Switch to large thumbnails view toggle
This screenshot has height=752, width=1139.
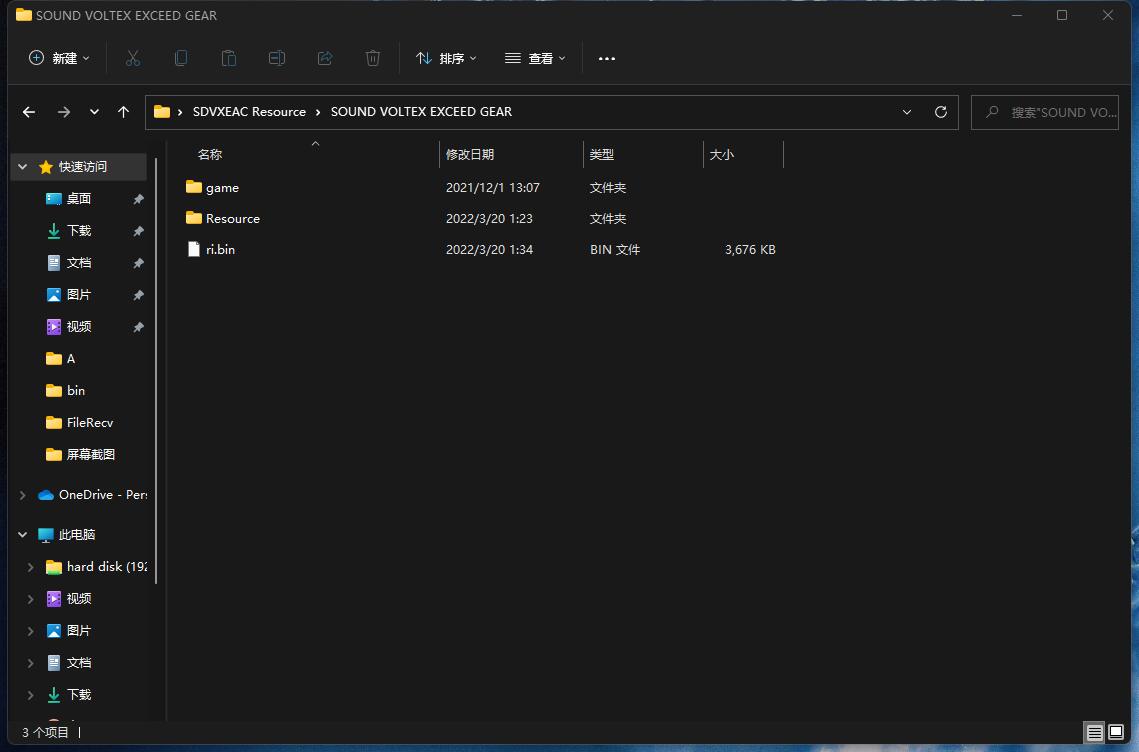tap(1116, 733)
